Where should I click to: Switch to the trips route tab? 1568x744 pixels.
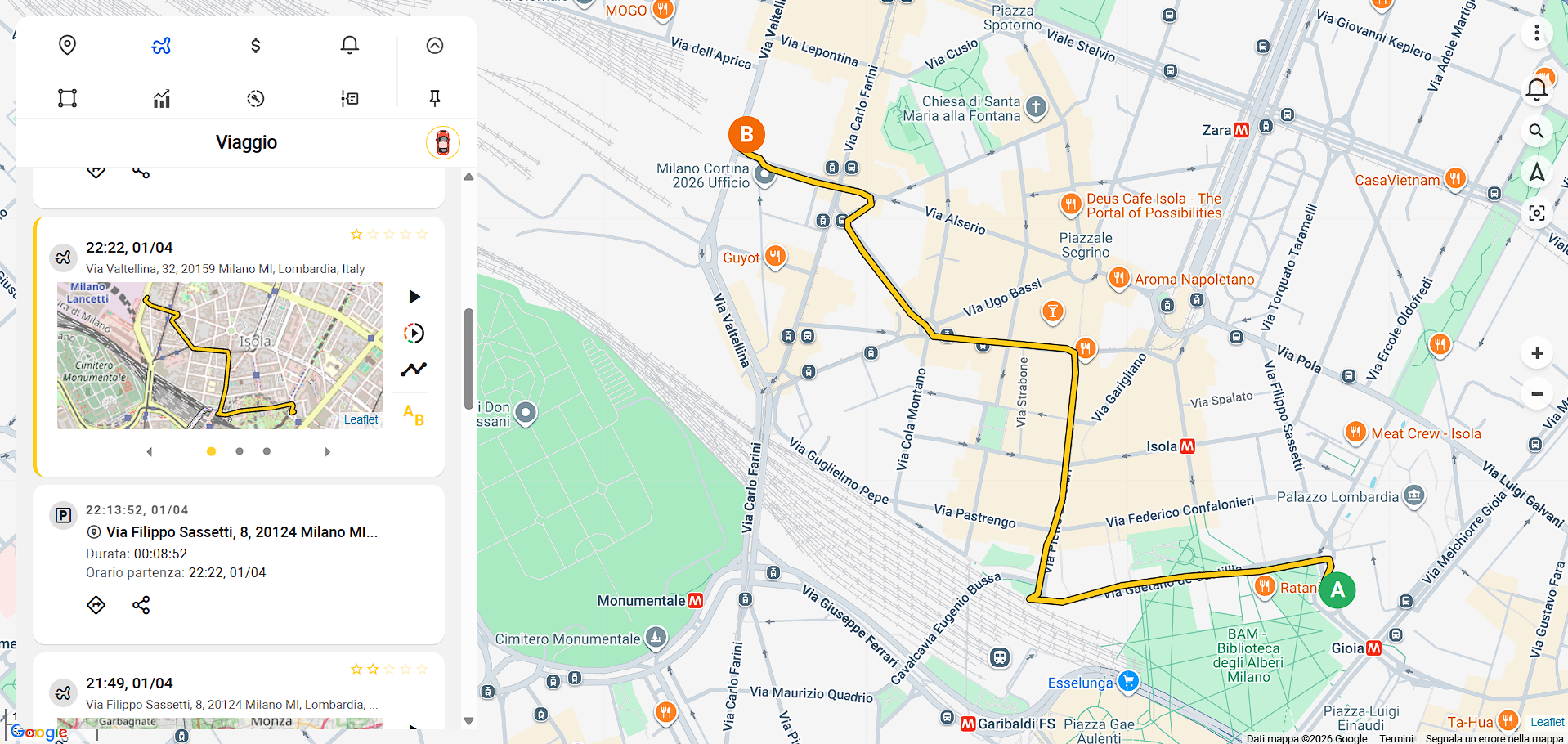161,45
